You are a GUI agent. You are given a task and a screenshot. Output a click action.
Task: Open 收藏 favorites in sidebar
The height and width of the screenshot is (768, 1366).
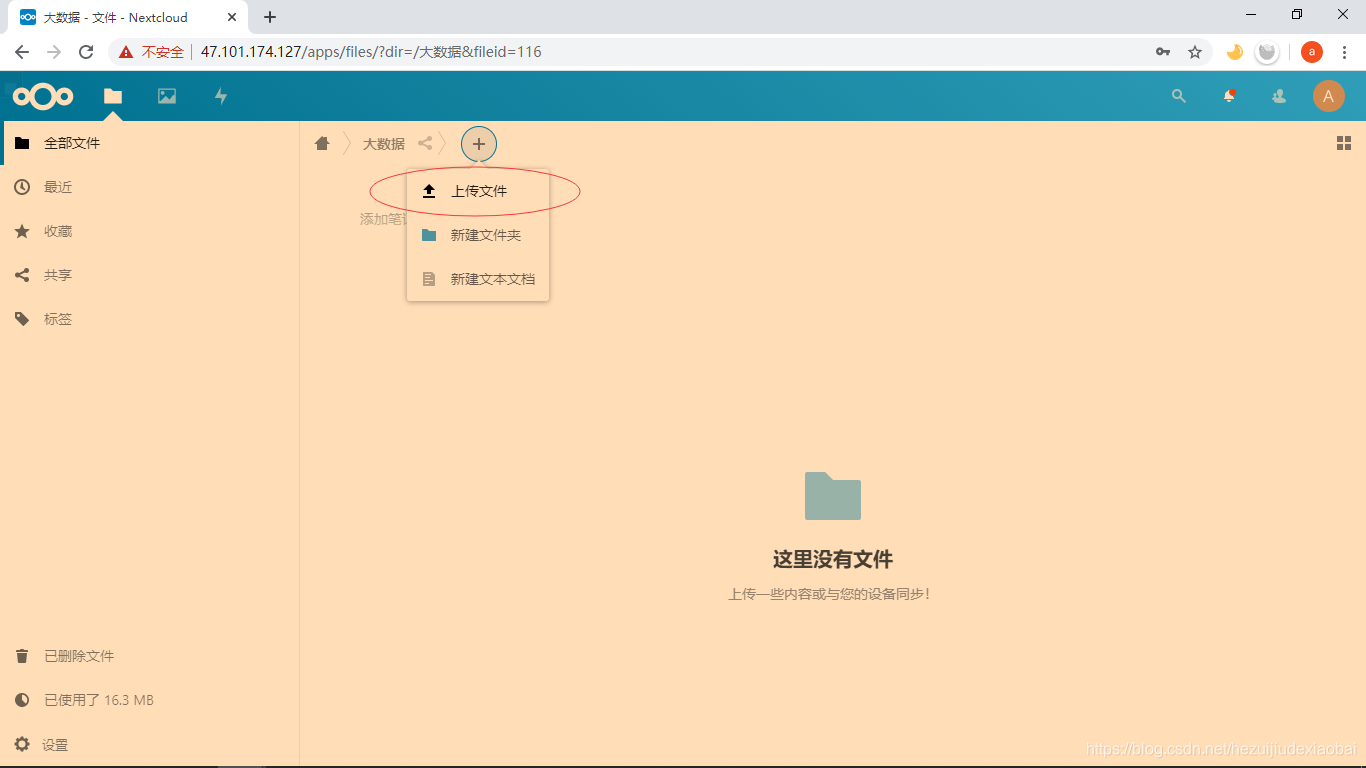point(150,231)
